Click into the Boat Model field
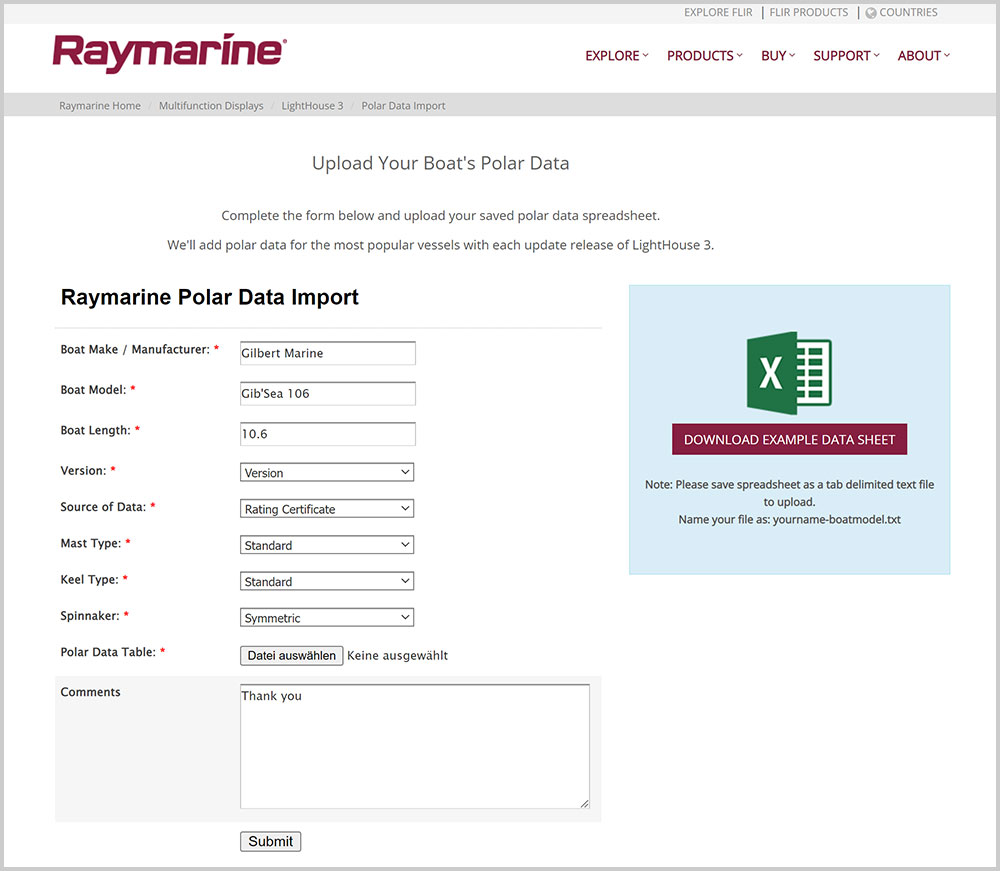Screen dimensions: 1000x871 327,393
